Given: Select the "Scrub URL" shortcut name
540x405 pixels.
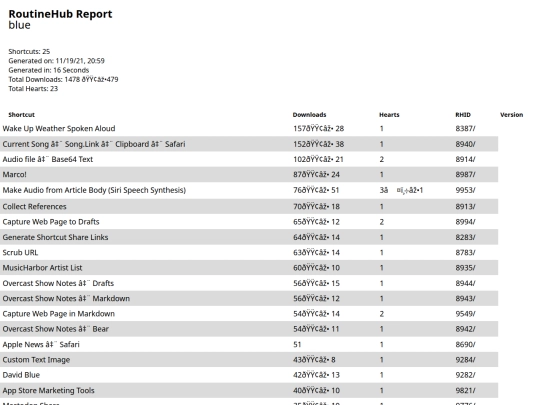Looking at the screenshot, I should (x=20, y=253).
